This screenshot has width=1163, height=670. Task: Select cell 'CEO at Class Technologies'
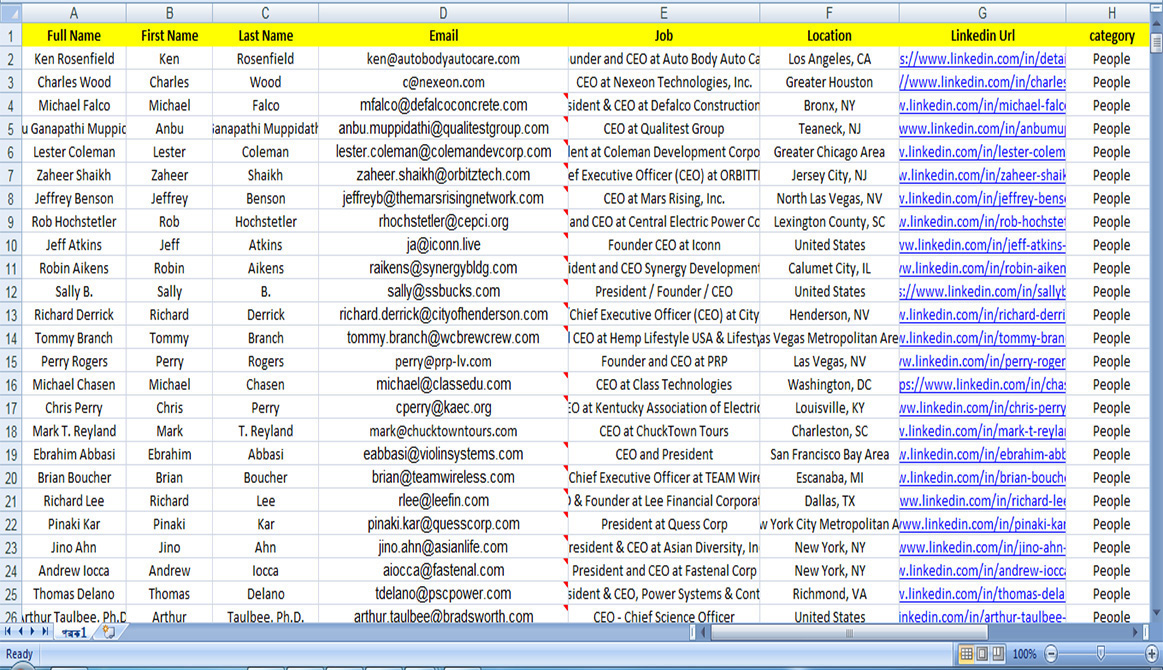pos(663,384)
